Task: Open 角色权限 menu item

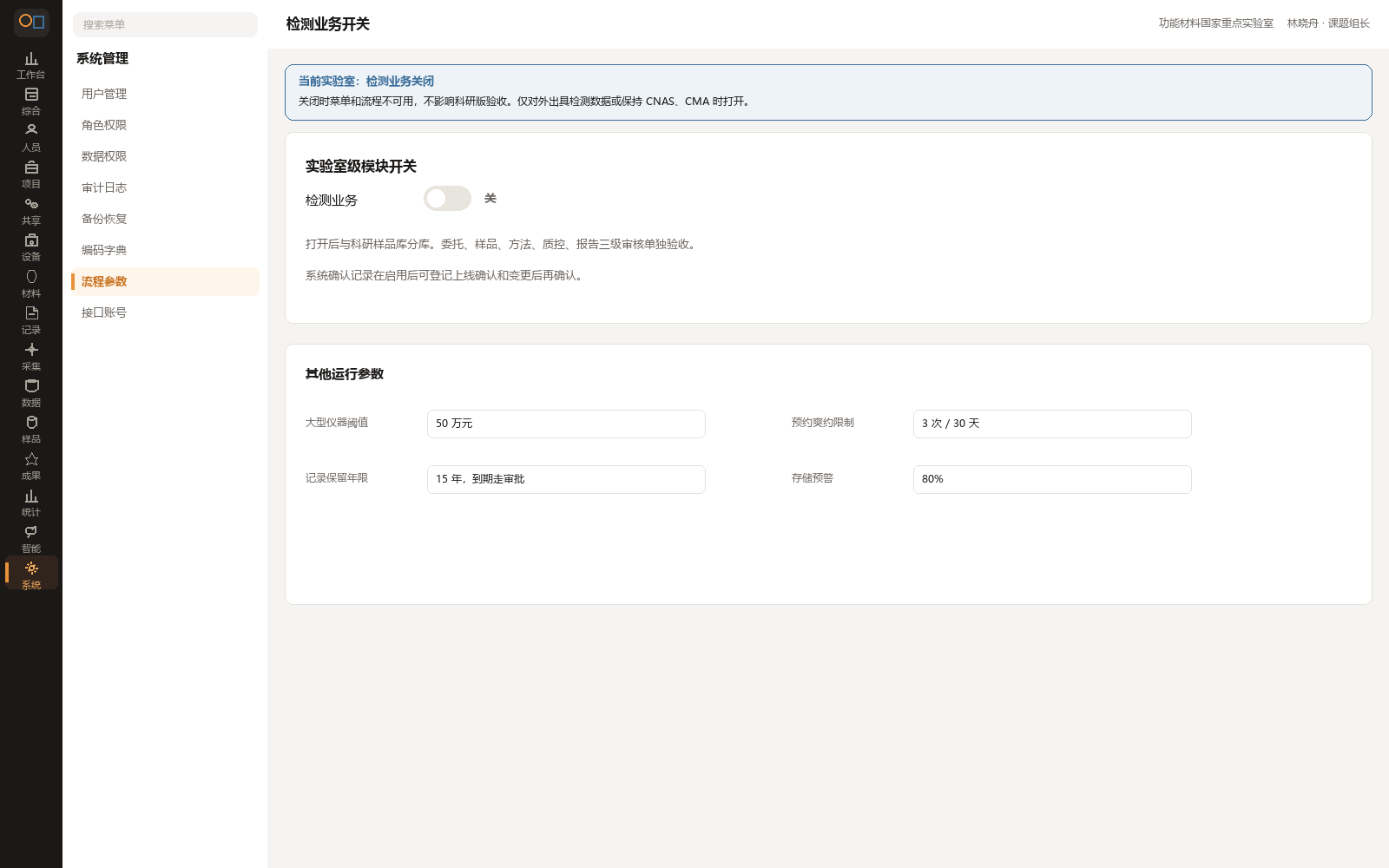Action: (x=165, y=125)
